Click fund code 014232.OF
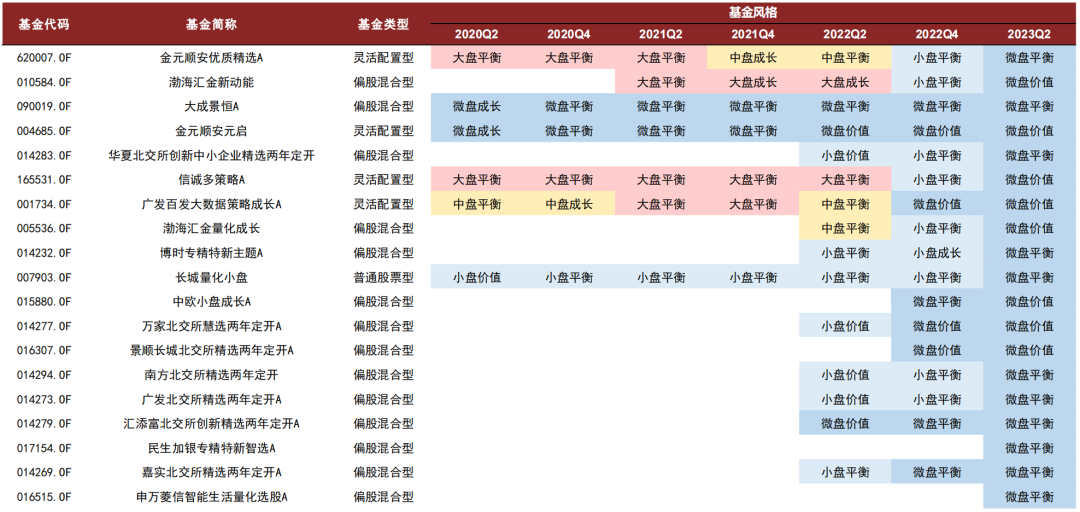The image size is (1080, 512). point(44,253)
